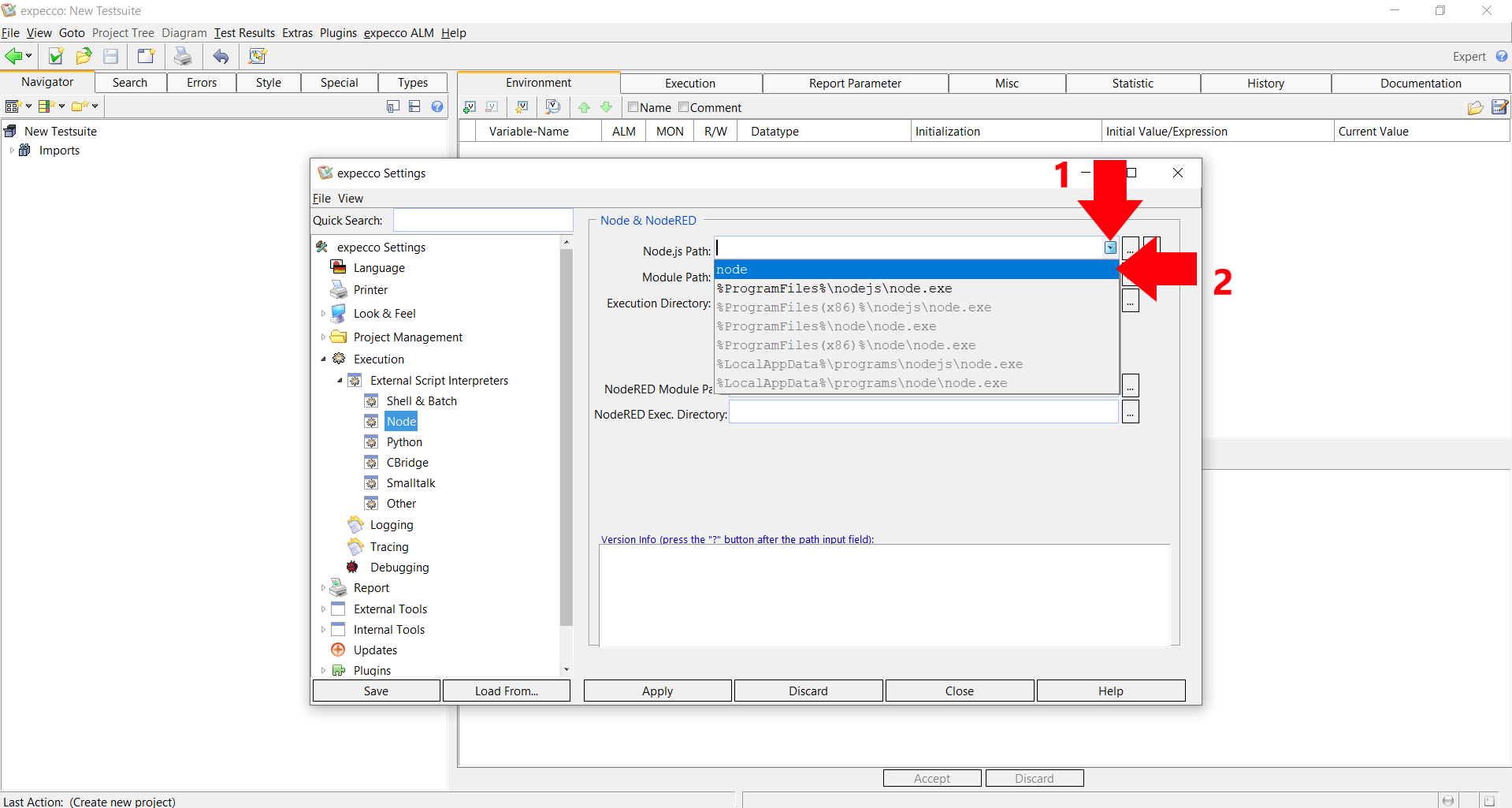
Task: Collapse the External Script Interpreters node
Action: click(x=340, y=381)
